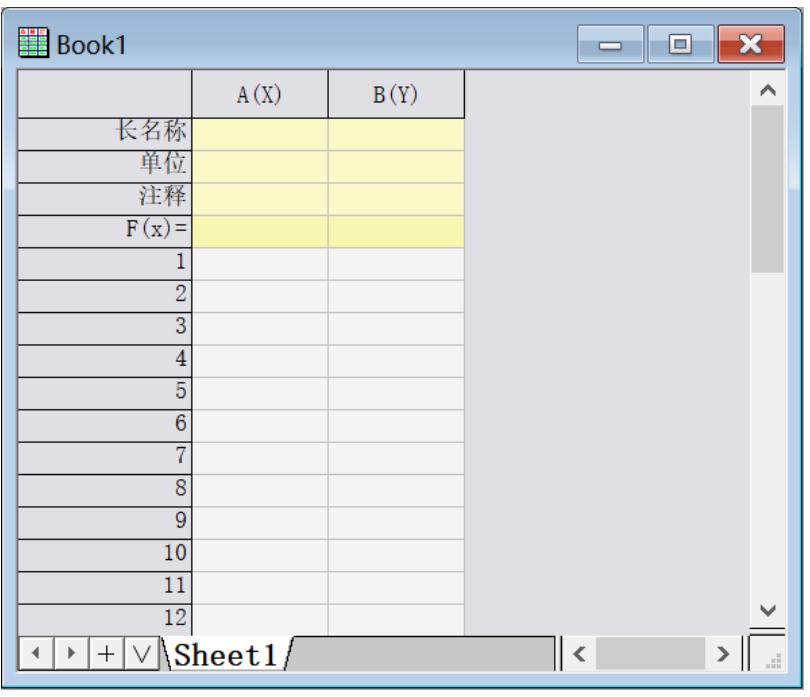
Task: Select row 11 header
Action: [105, 588]
